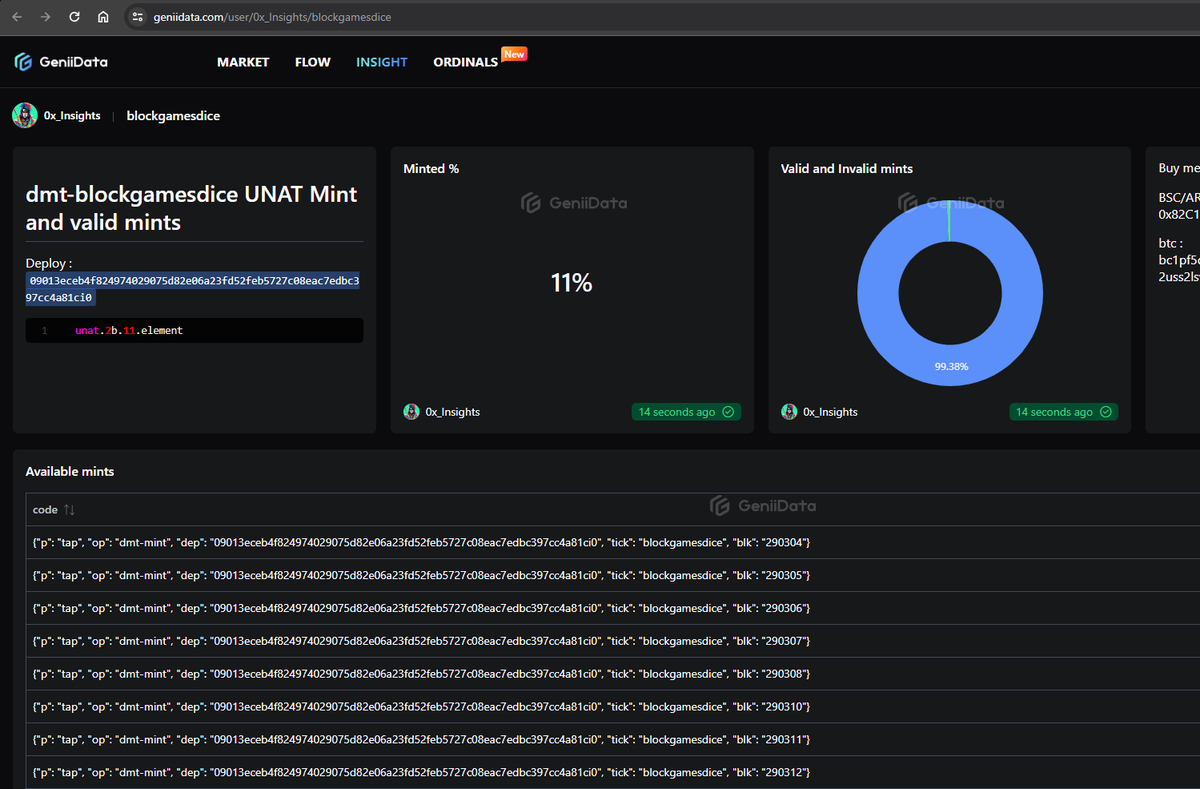The width and height of the screenshot is (1200, 789).
Task: Open the FLOW menu
Action: 313,62
